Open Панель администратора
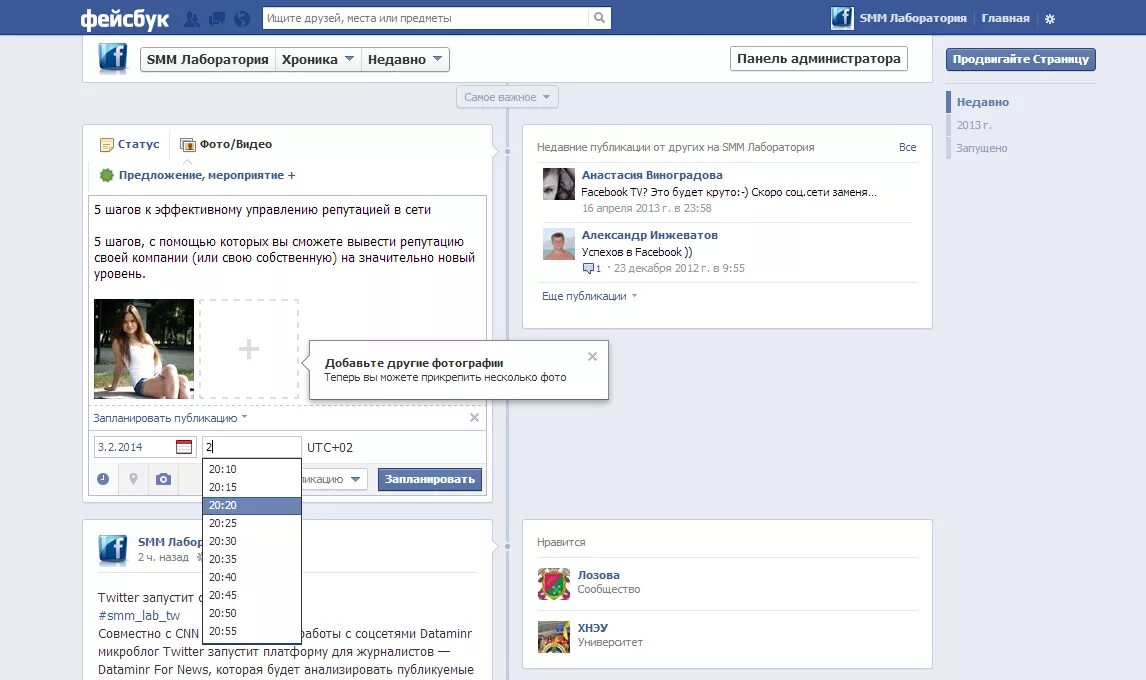Viewport: 1146px width, 680px height. point(819,58)
